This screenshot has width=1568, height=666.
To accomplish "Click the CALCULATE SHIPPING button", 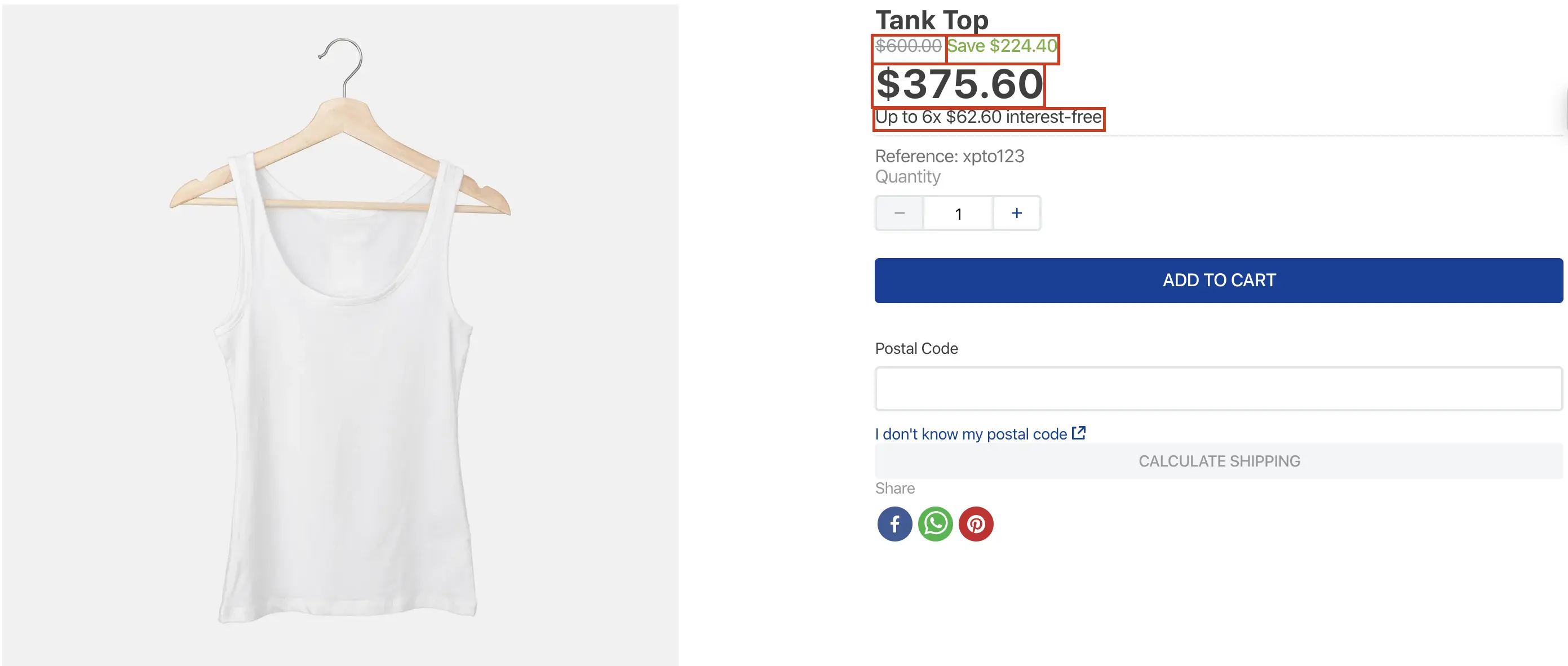I will pyautogui.click(x=1218, y=461).
